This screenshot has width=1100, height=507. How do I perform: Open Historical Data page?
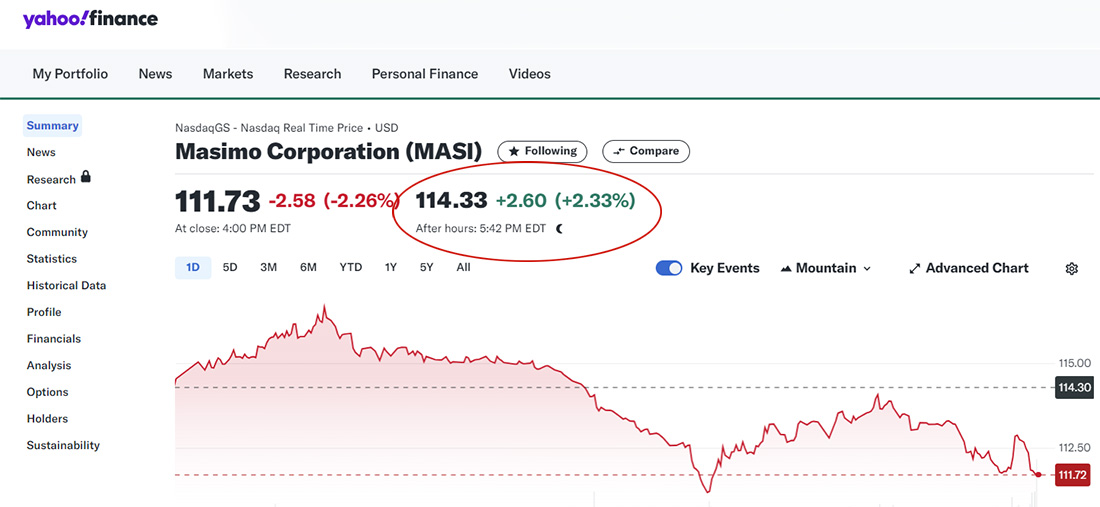tap(67, 285)
